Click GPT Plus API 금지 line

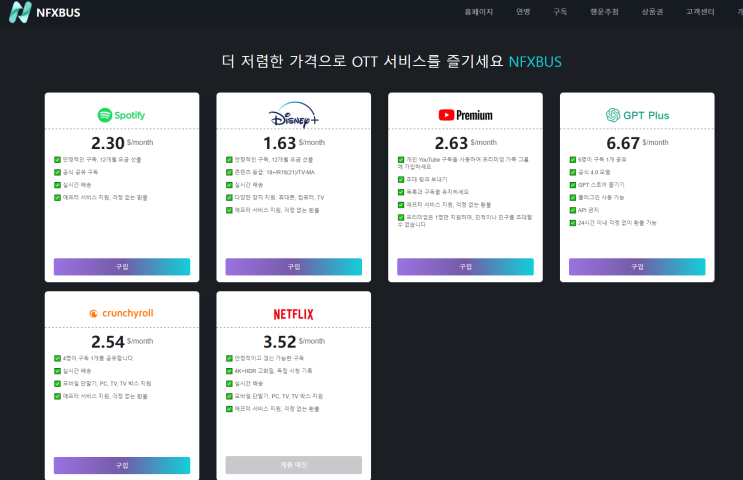point(588,210)
